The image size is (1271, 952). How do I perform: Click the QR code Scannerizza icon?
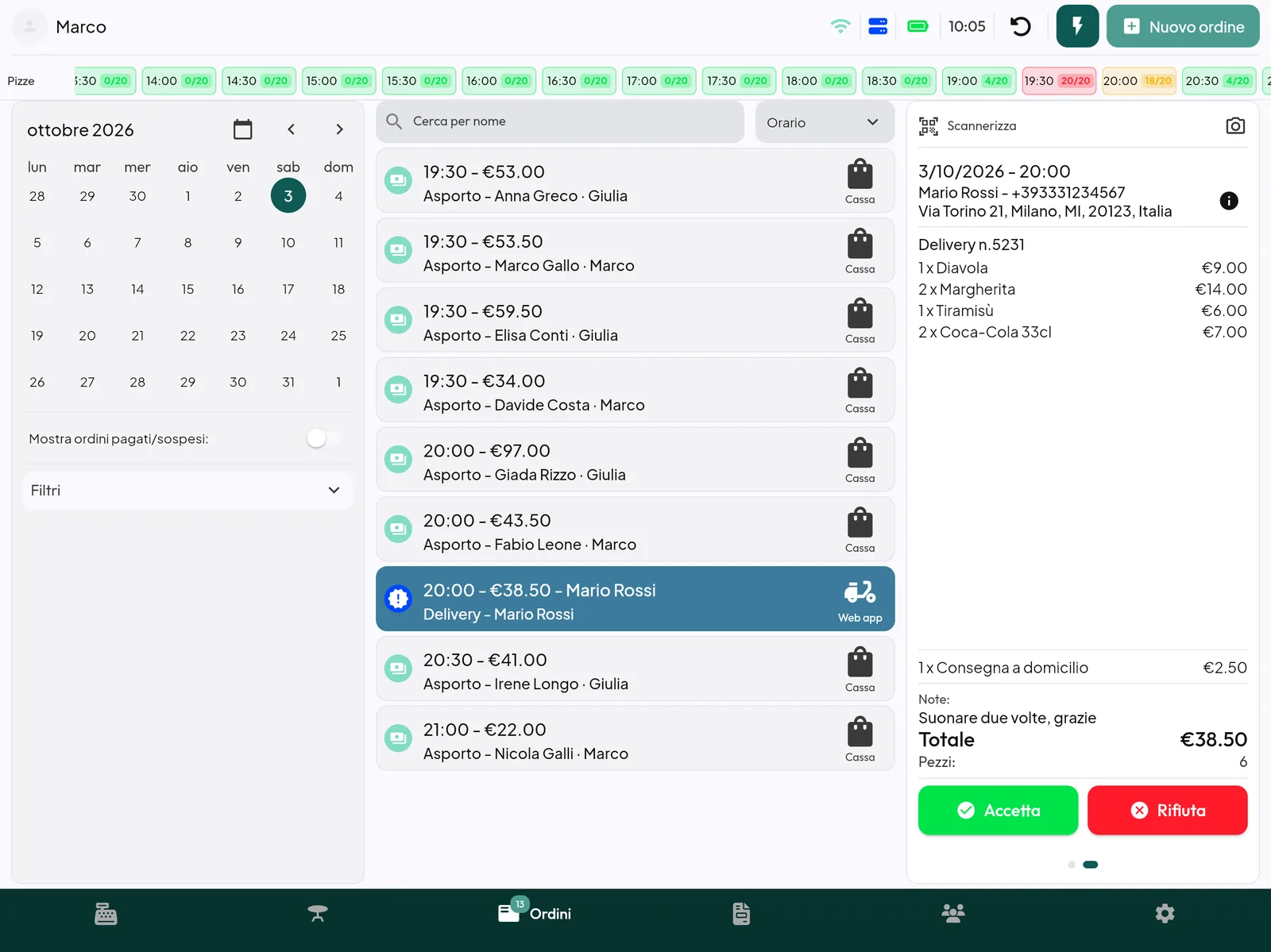(929, 125)
